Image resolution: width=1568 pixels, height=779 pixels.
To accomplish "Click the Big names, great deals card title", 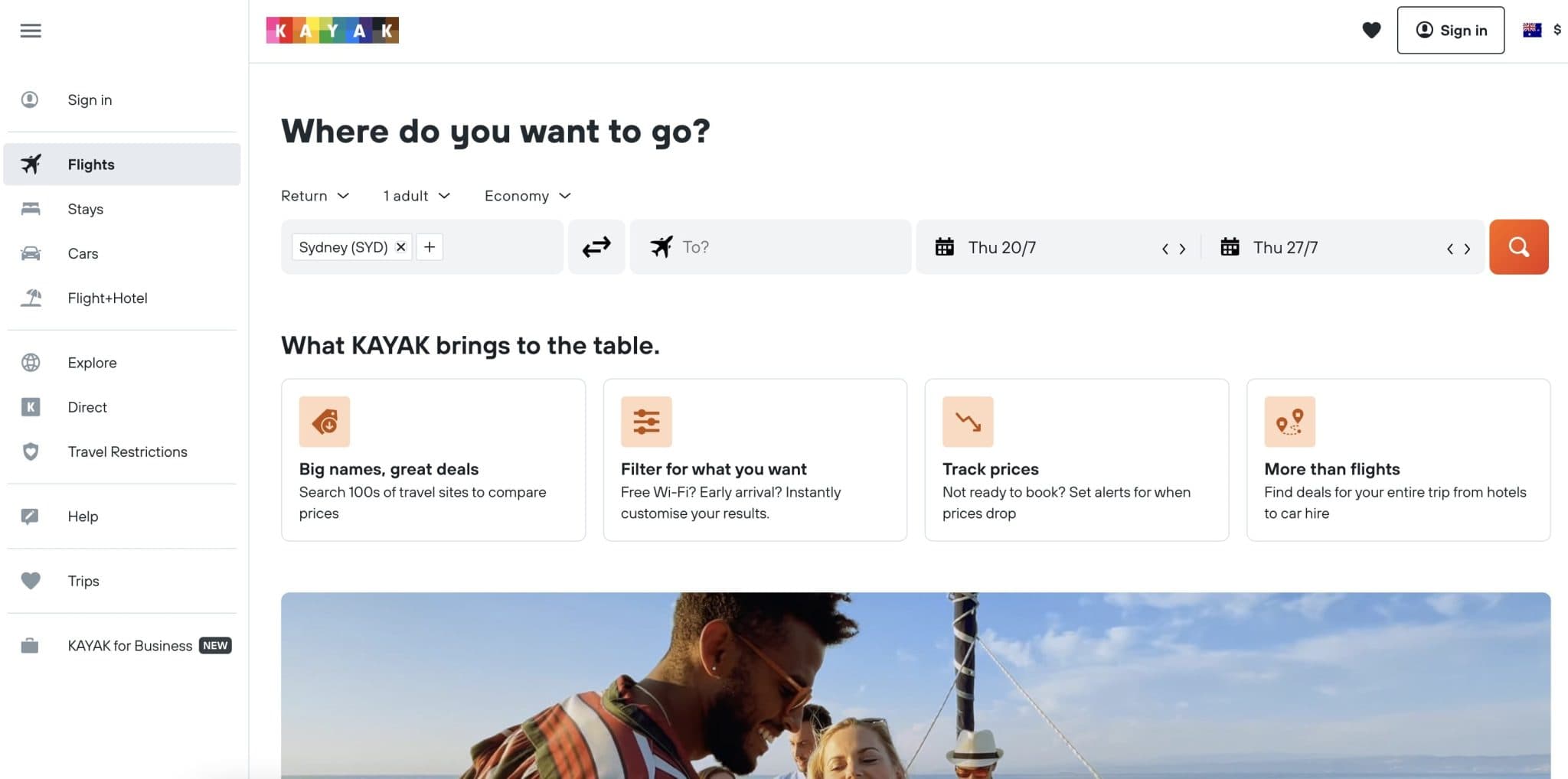I will pyautogui.click(x=389, y=469).
